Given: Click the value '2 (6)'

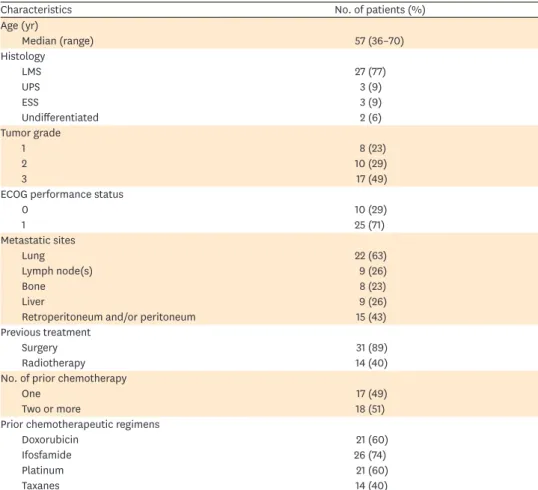Looking at the screenshot, I should coord(371,118).
